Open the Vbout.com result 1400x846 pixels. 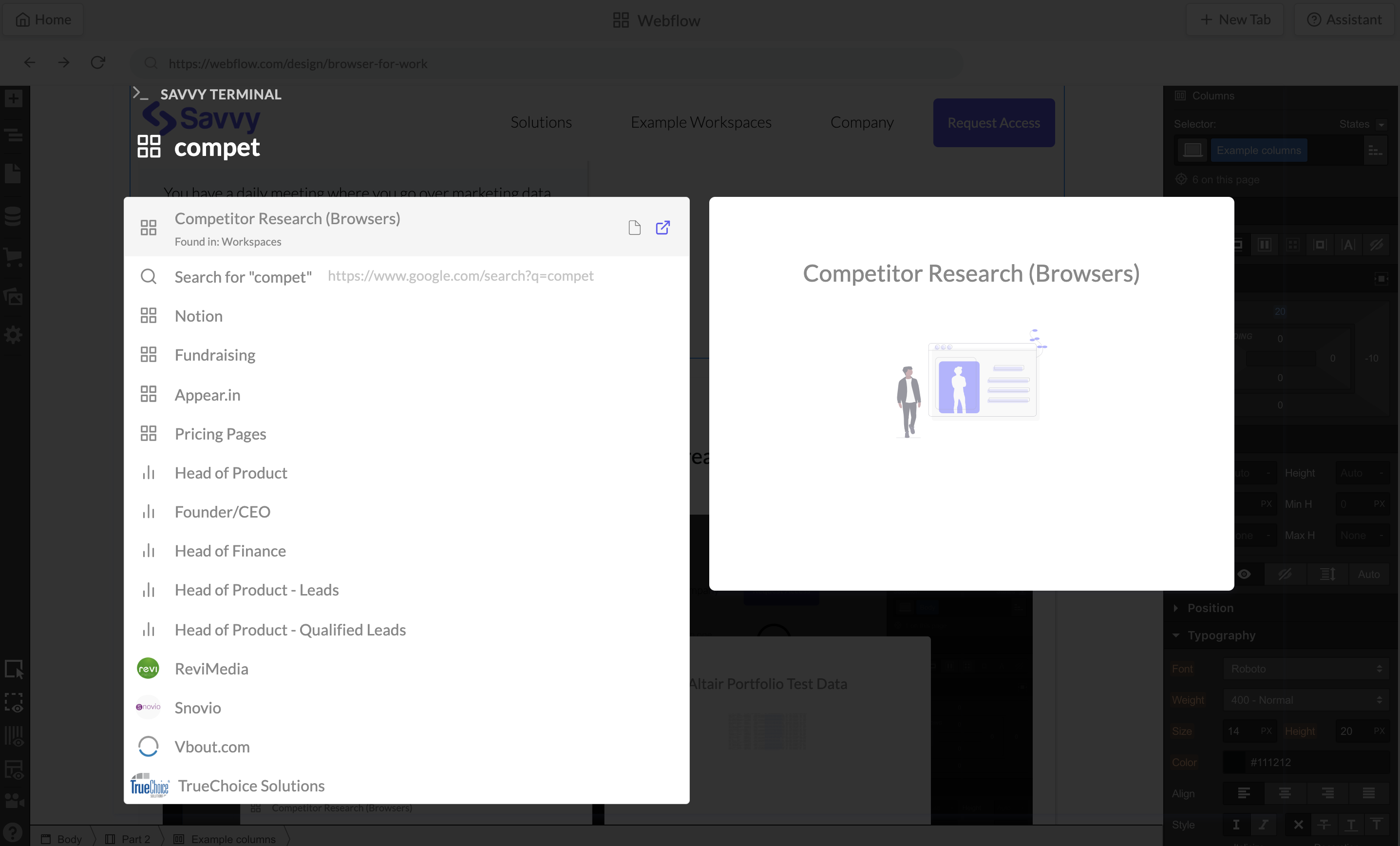407,747
